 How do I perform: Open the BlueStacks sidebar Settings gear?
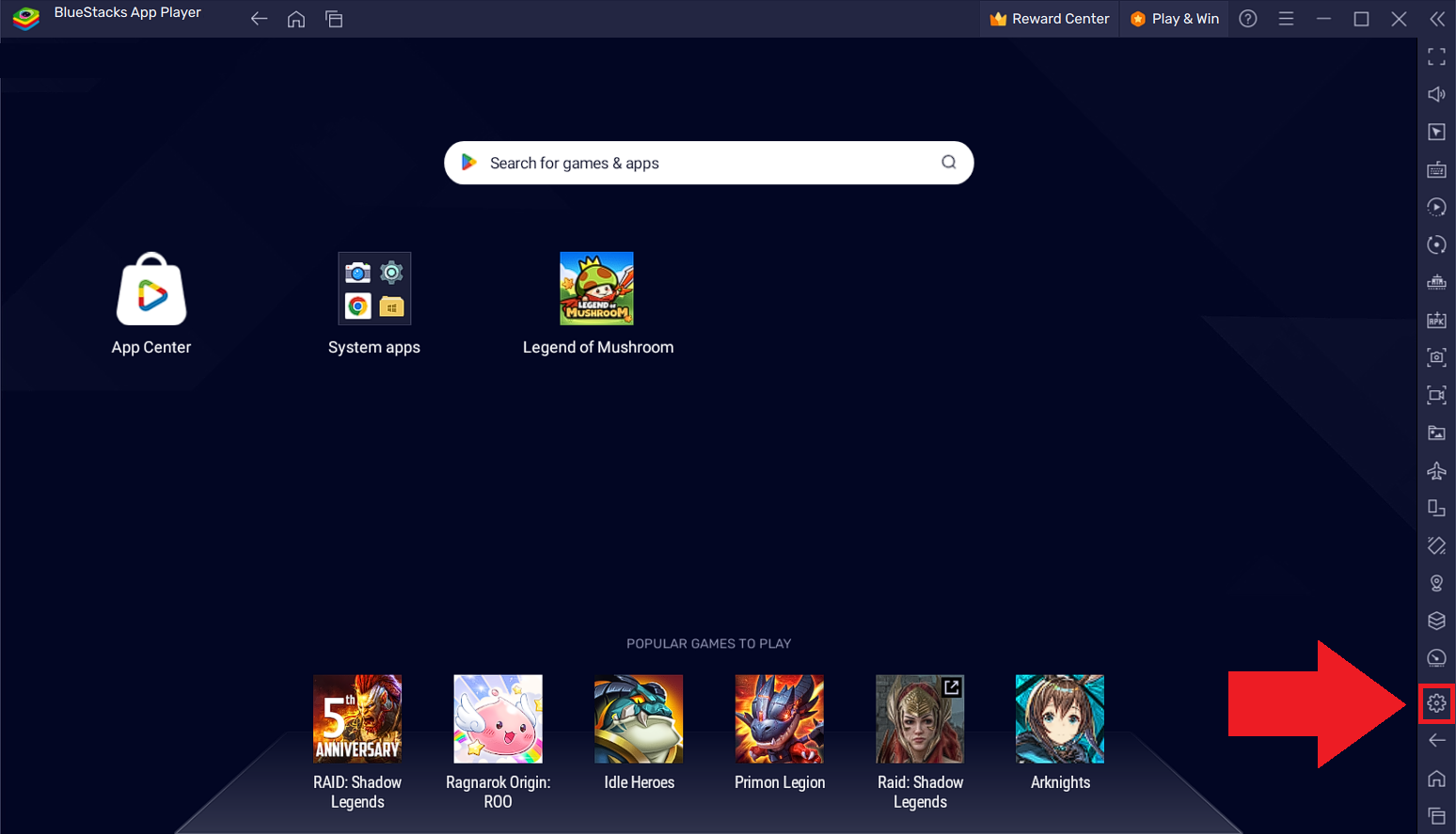coord(1436,703)
